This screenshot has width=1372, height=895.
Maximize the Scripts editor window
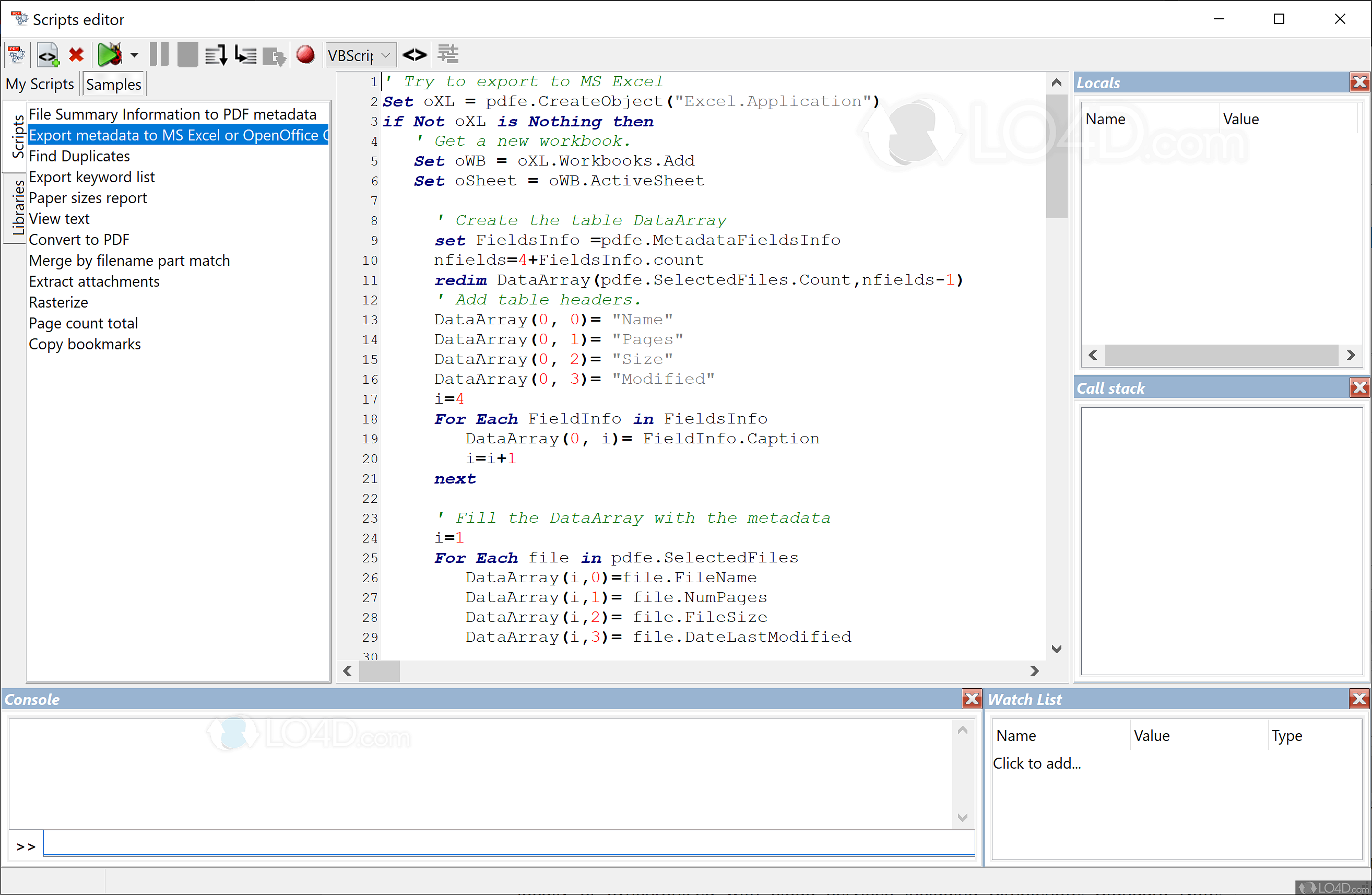tap(1279, 19)
